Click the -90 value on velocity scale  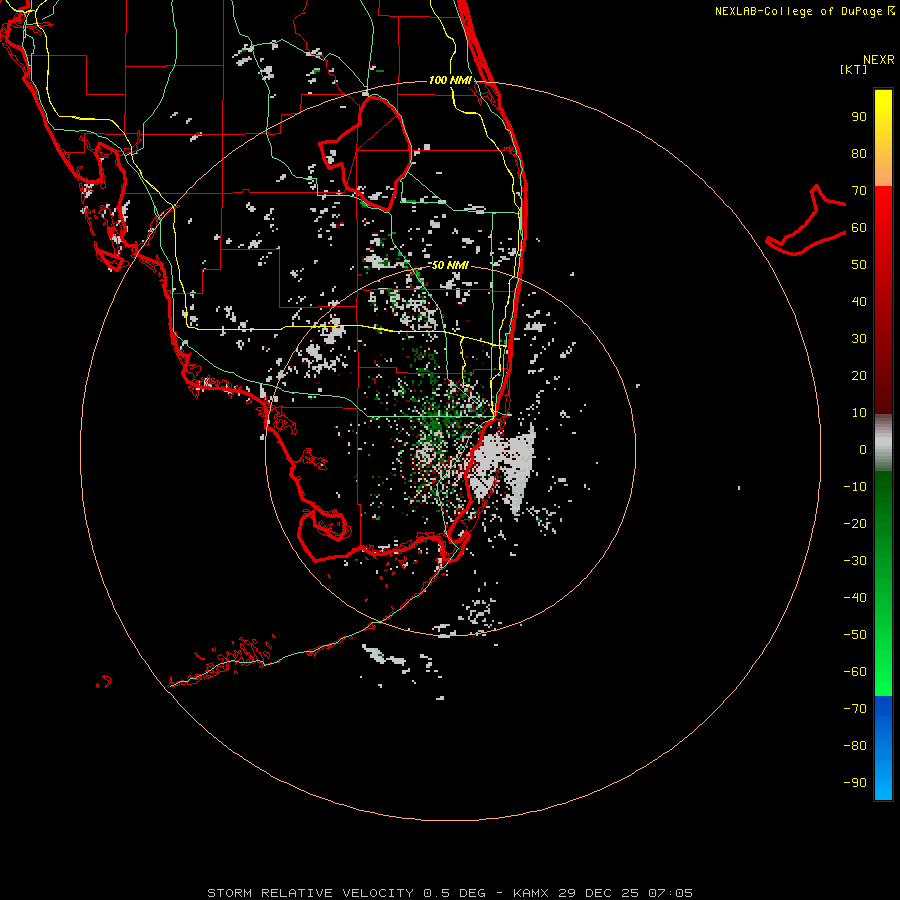[855, 783]
